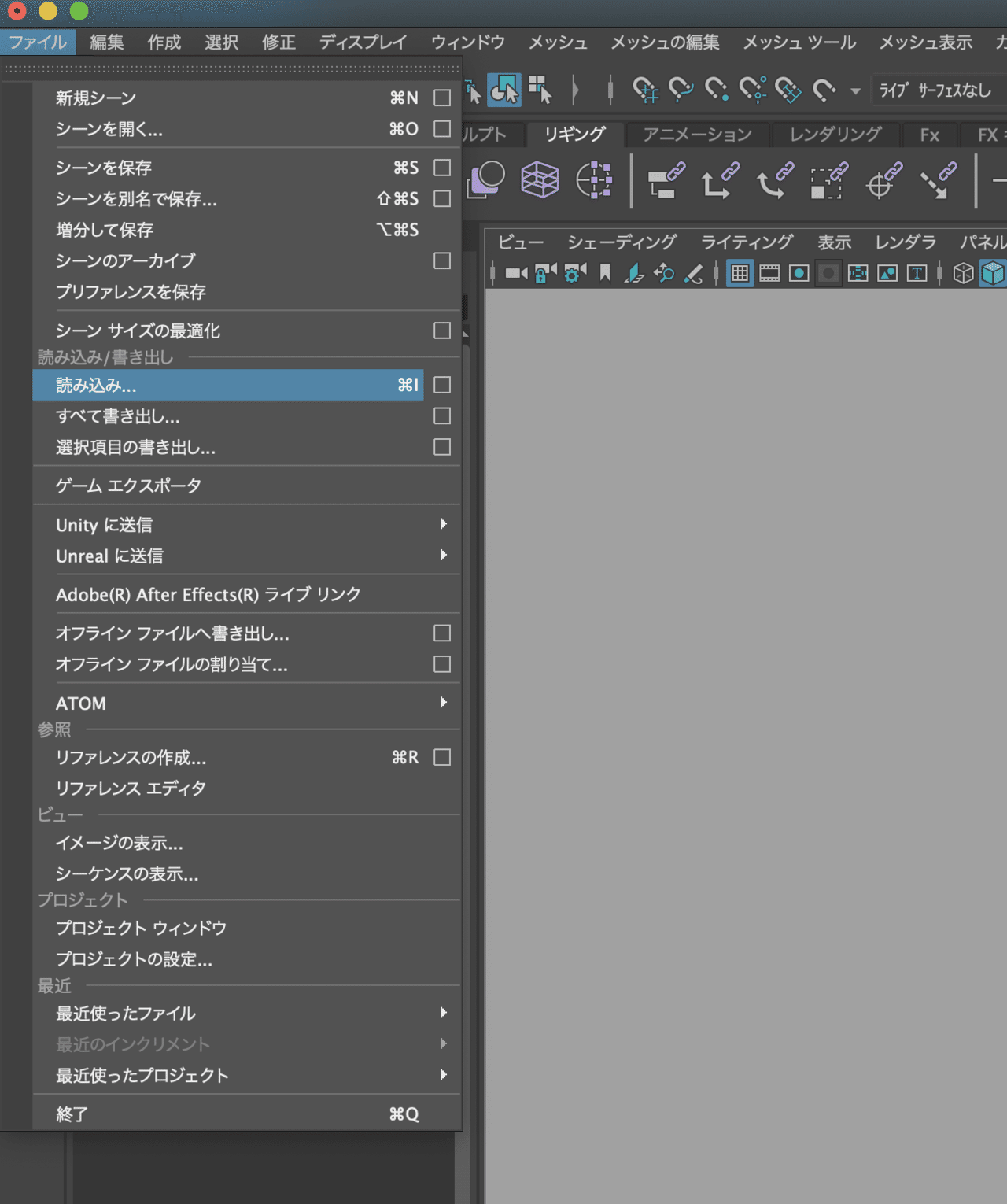The height and width of the screenshot is (1204, 1007).
Task: Expand the Unity に送信 submenu
Action: coord(443,524)
